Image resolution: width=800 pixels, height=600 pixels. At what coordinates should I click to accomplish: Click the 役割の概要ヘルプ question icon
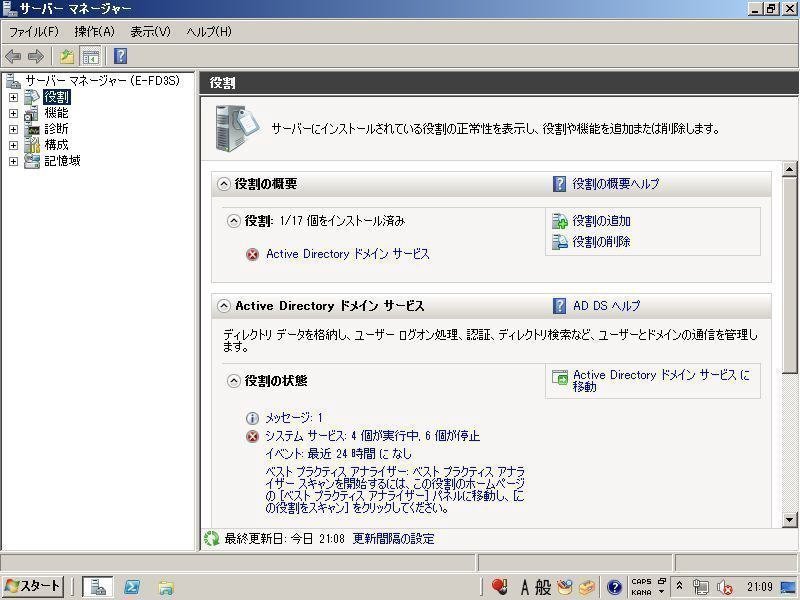click(559, 184)
